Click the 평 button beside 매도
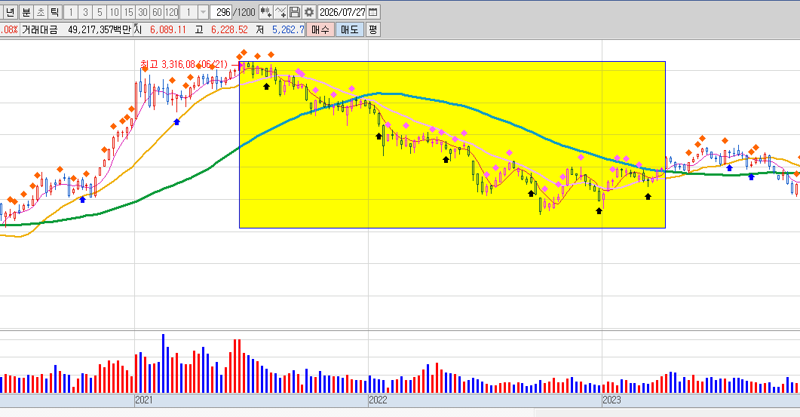 (x=373, y=30)
